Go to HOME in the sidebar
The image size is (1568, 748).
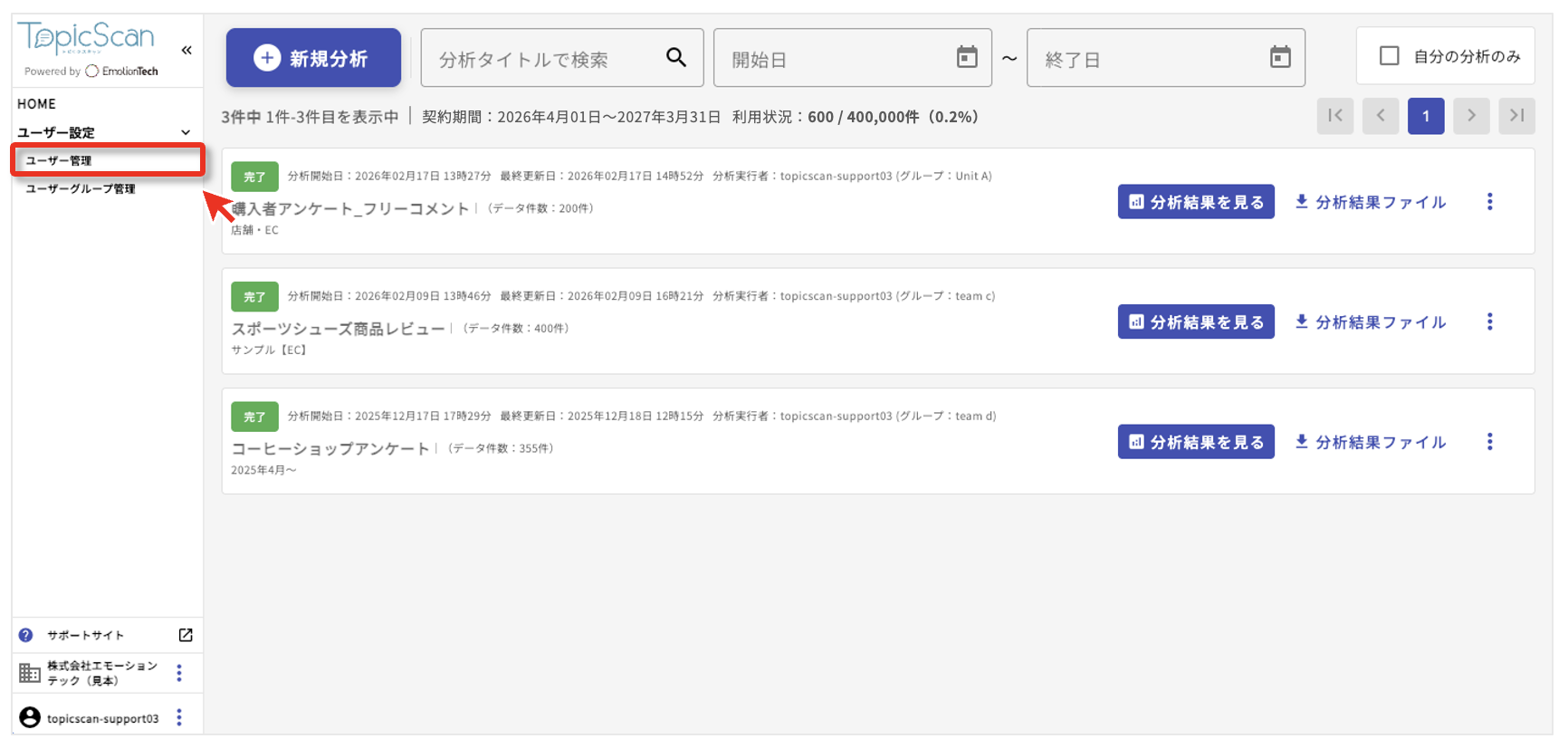[x=36, y=104]
